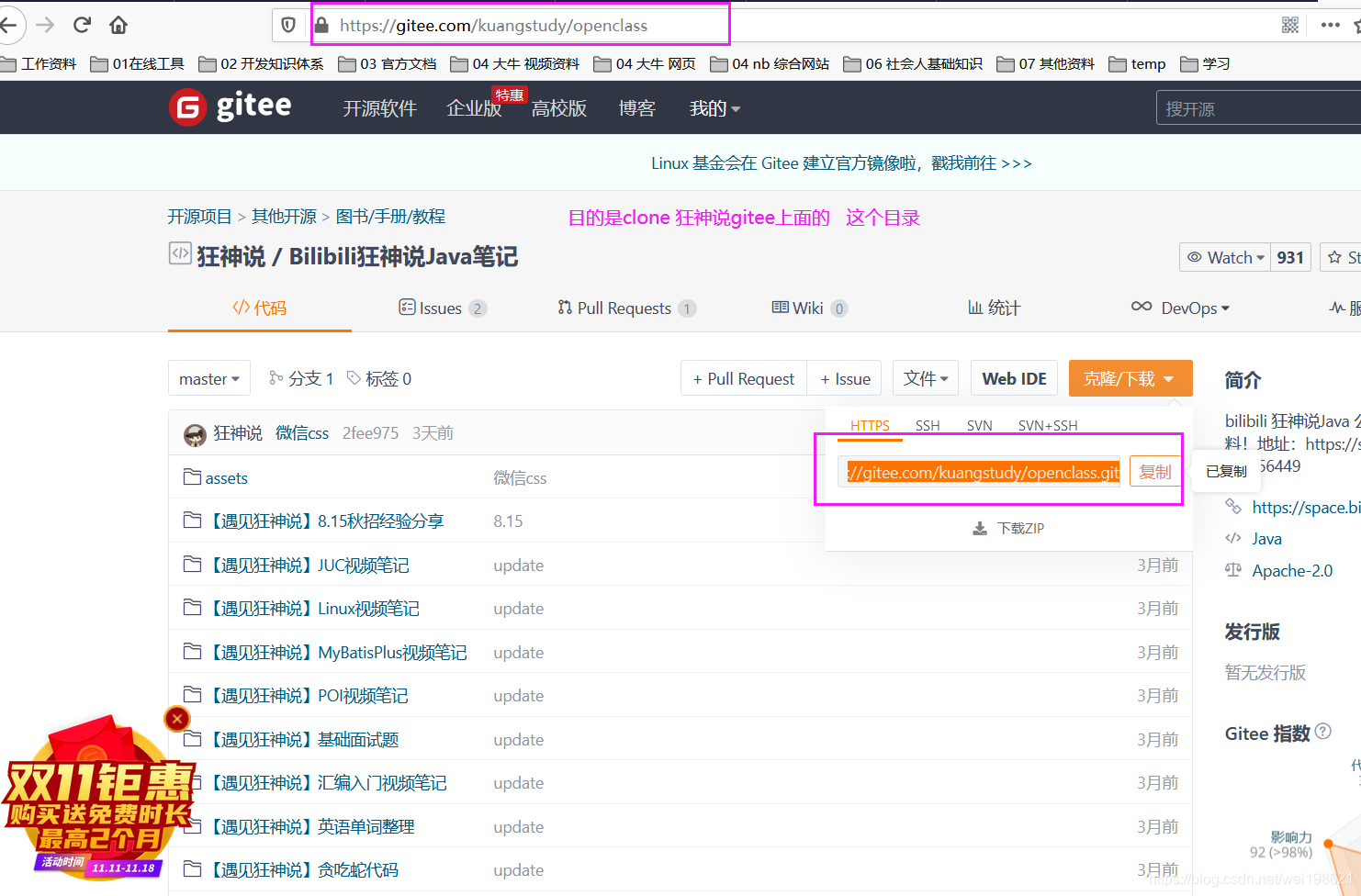This screenshot has height=896, width=1361.
Task: Click the commit hash 2fee975
Action: coord(370,433)
